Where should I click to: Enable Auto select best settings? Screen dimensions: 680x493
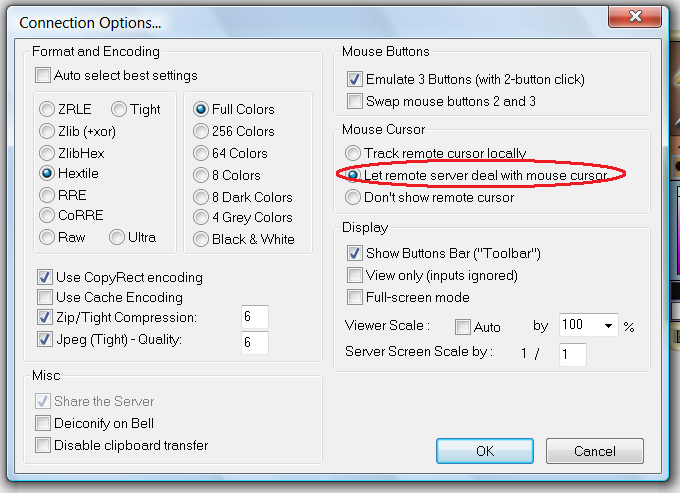click(43, 75)
